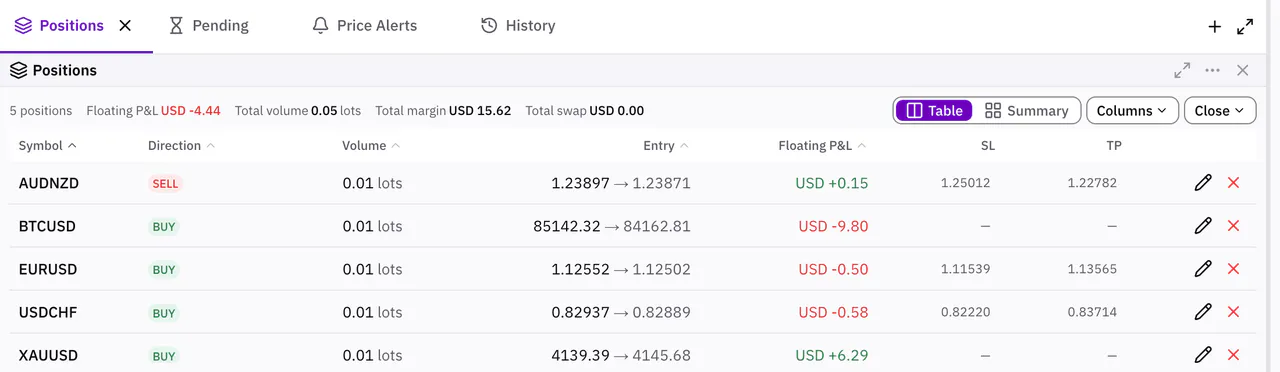
Task: Open the Columns dropdown
Action: (1132, 110)
